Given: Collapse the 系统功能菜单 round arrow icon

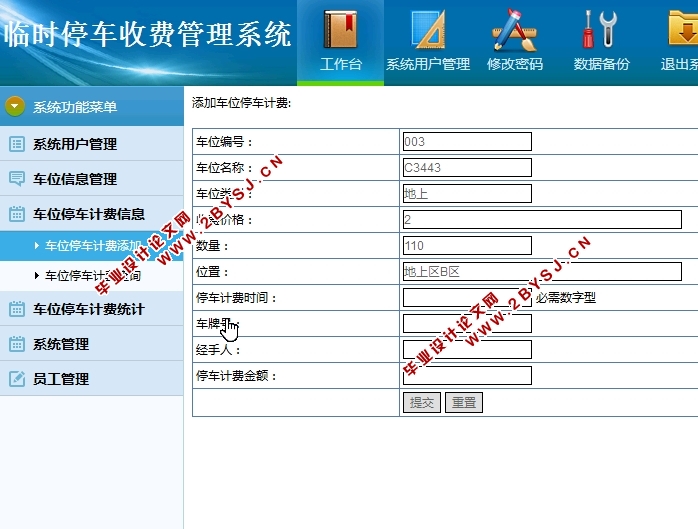Looking at the screenshot, I should pos(15,106).
